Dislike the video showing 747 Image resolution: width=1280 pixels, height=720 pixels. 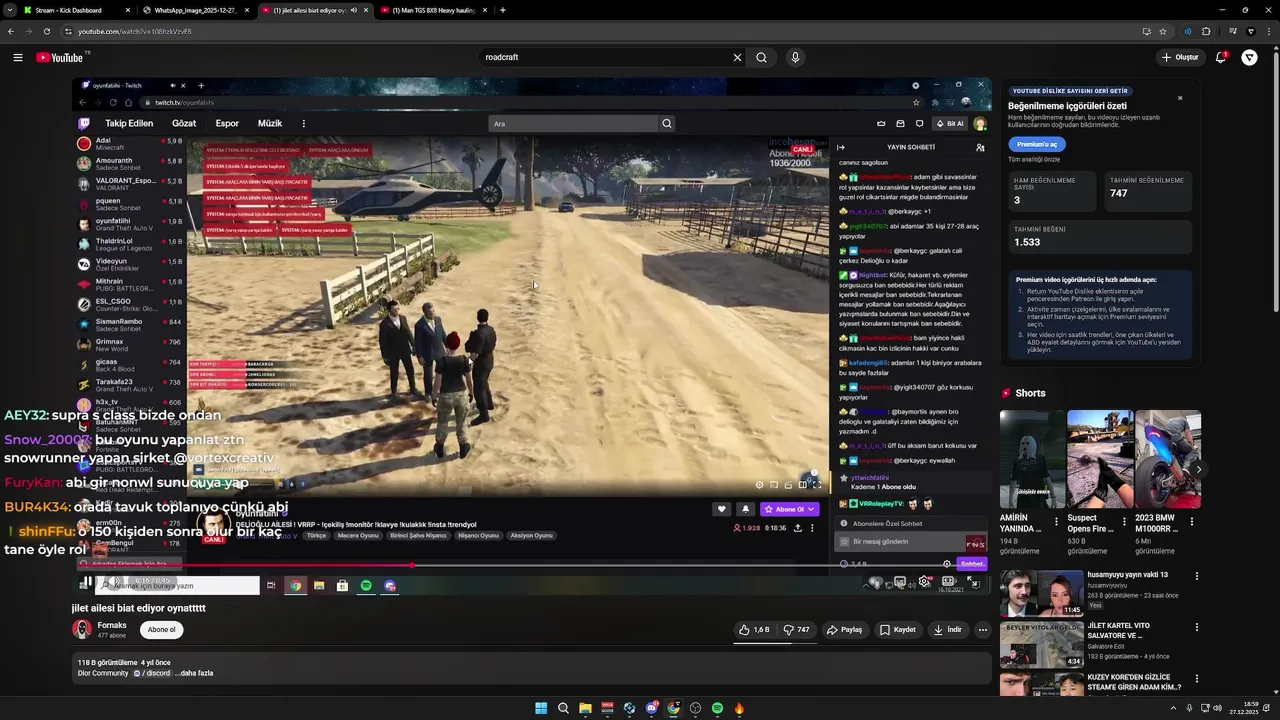click(797, 630)
